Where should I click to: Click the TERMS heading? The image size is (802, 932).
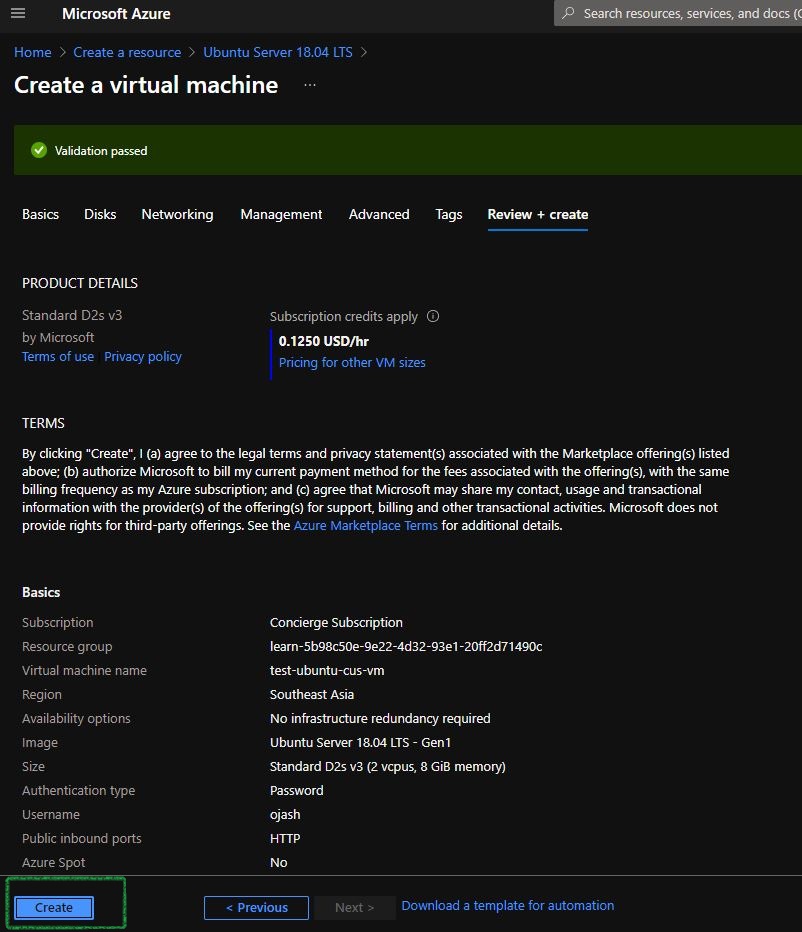coord(43,423)
